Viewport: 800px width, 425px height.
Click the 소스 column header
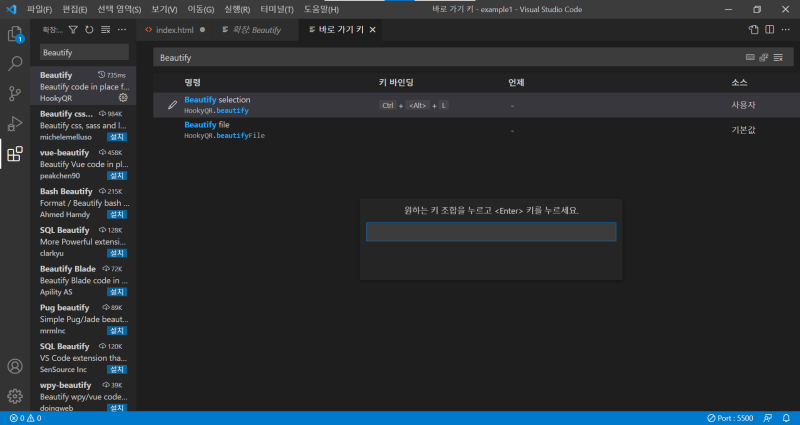click(739, 82)
